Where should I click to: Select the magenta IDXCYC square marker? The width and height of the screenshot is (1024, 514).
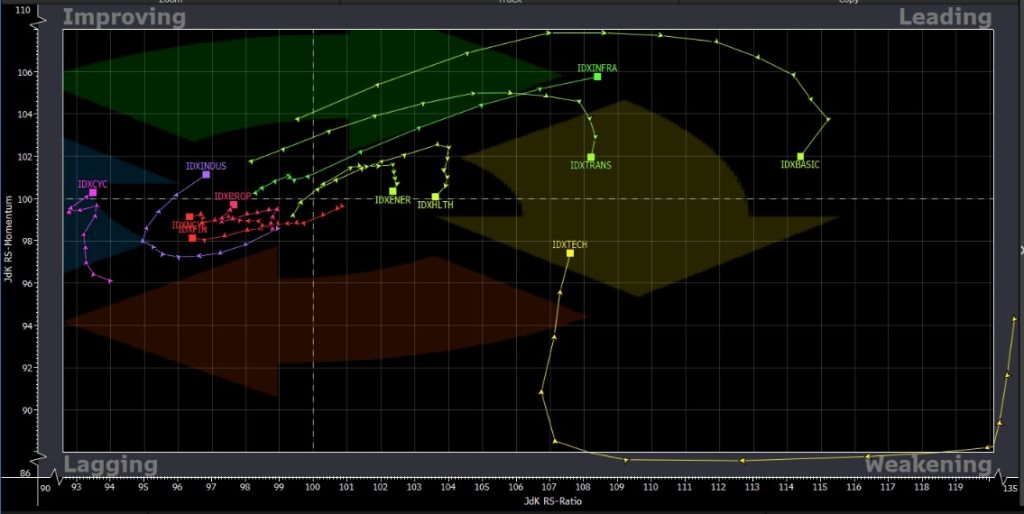coord(93,192)
